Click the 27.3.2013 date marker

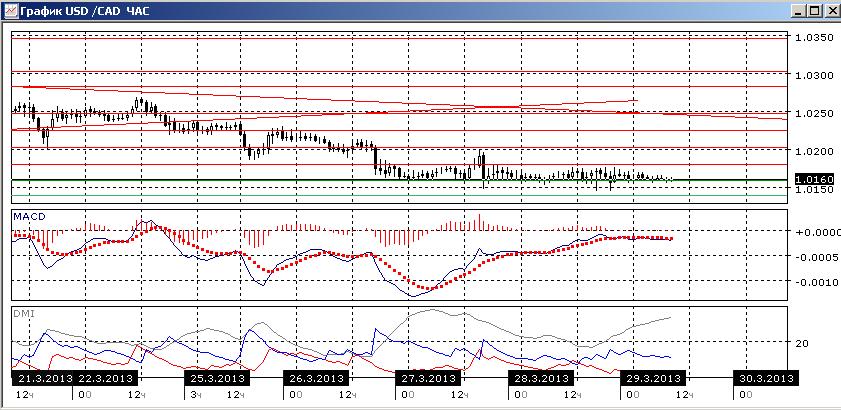point(429,378)
